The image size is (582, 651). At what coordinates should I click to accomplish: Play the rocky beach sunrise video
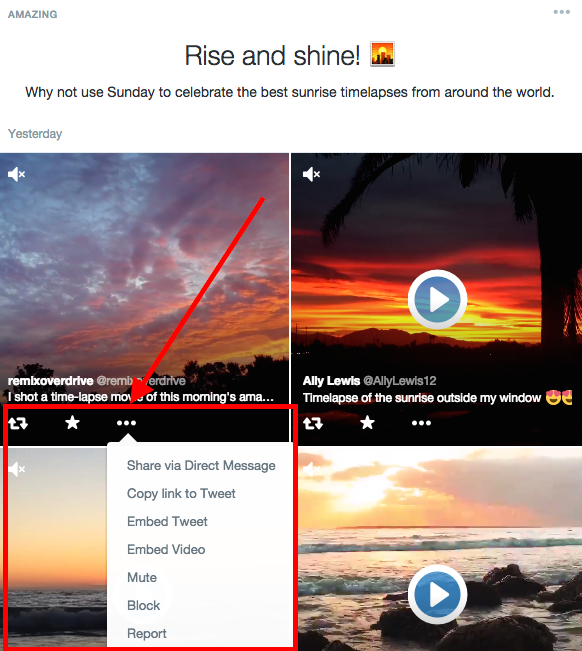click(437, 595)
